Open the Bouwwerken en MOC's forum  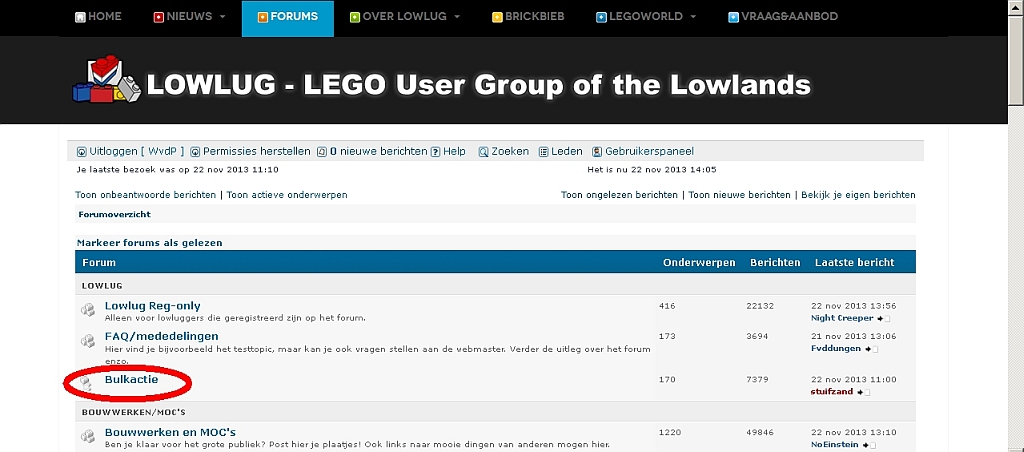click(170, 432)
